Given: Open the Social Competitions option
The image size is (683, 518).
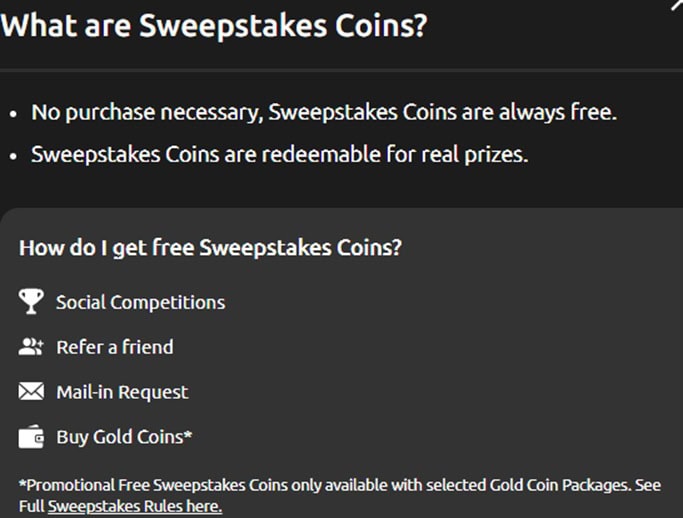Looking at the screenshot, I should tap(141, 302).
